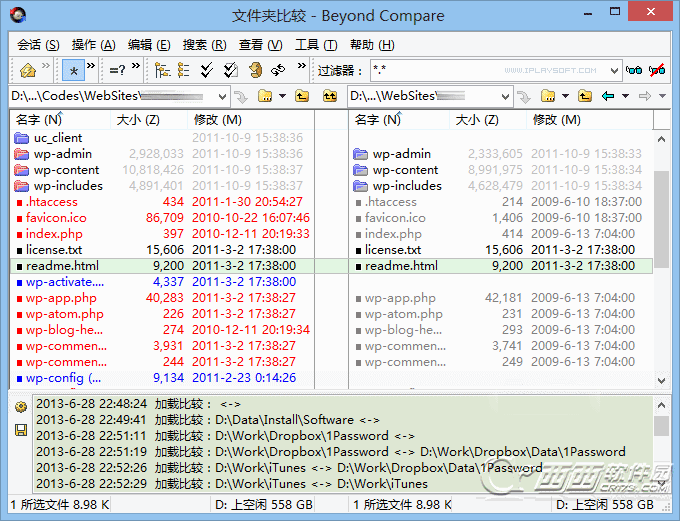Sort right pane by 修改 (M) header
The width and height of the screenshot is (680, 521).
click(590, 120)
